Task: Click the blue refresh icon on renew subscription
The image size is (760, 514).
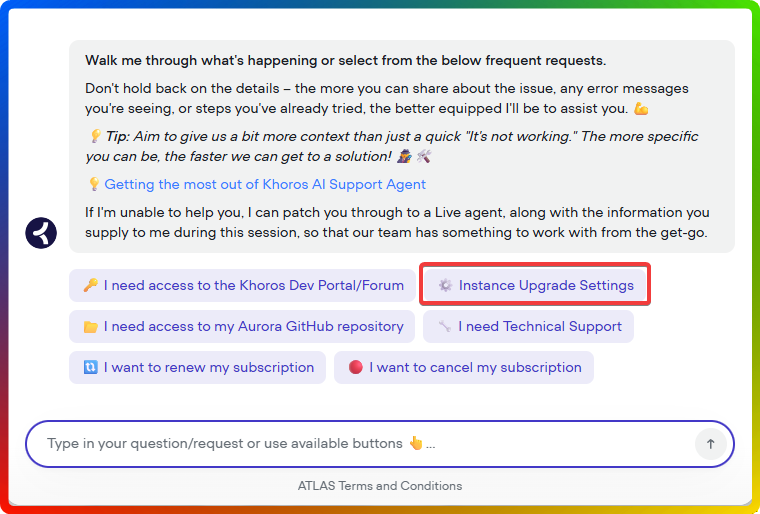Action: [x=90, y=367]
